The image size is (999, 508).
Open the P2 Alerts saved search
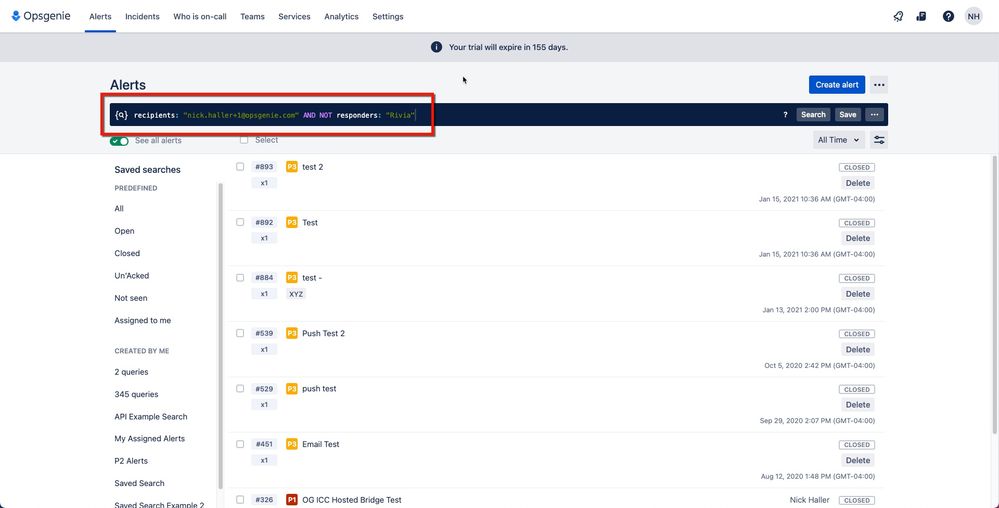[x=131, y=461]
